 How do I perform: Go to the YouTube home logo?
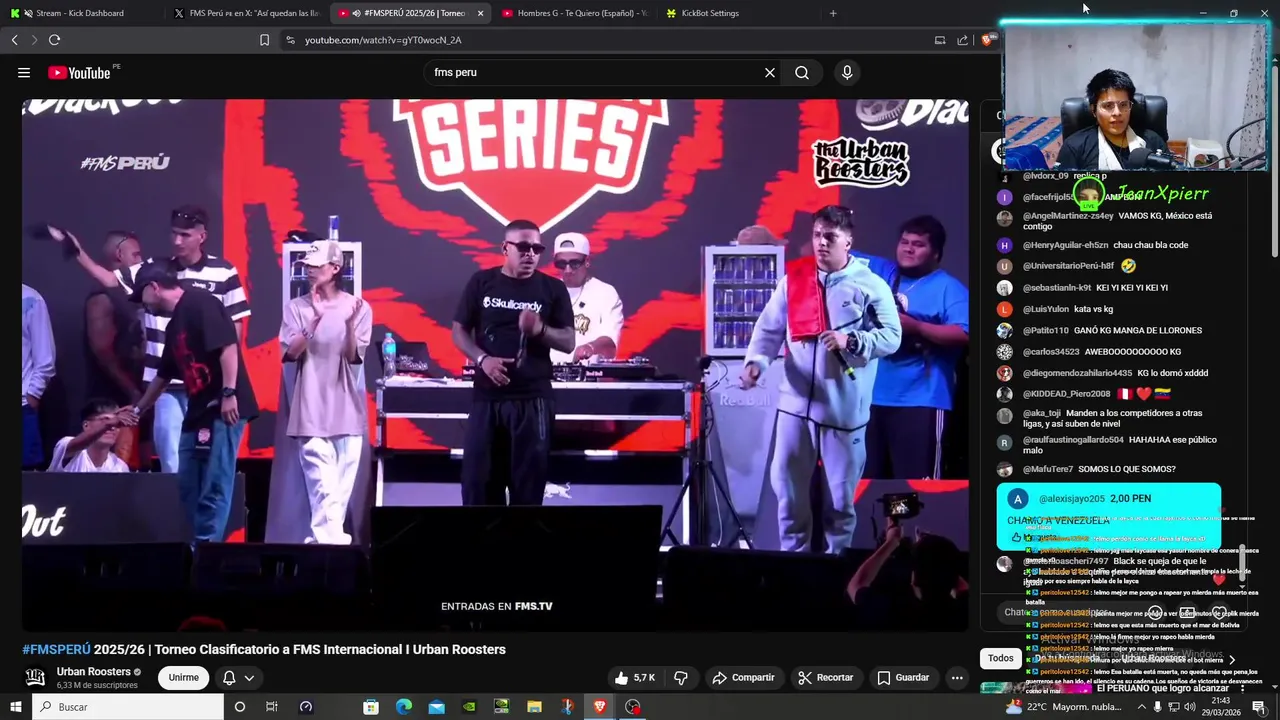(x=78, y=72)
